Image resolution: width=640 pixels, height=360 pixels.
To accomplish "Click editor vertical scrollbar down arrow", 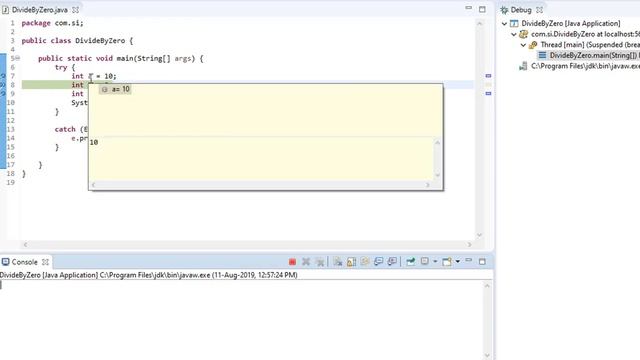I will pos(480,235).
